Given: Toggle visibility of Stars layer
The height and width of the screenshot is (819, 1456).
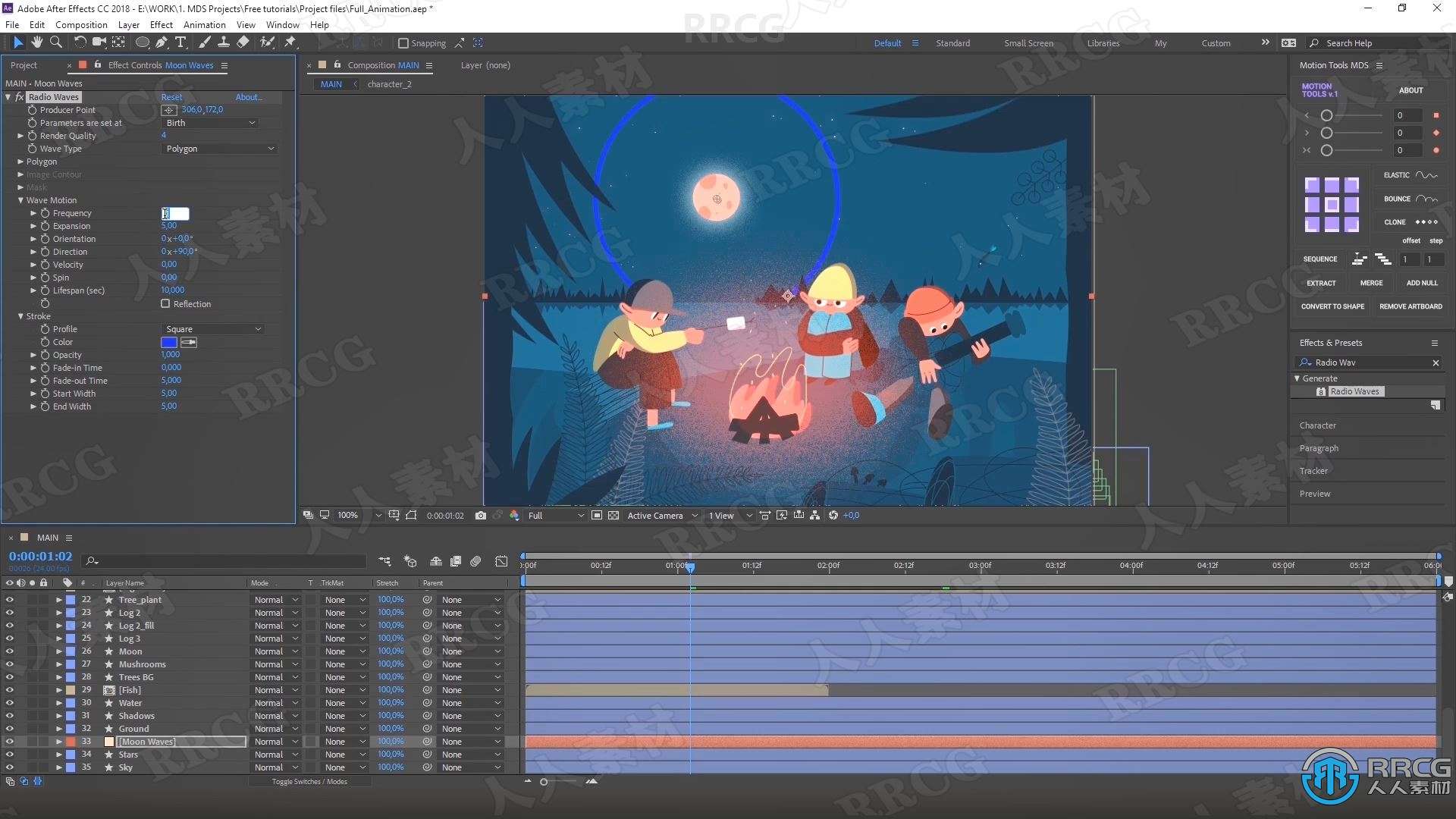Looking at the screenshot, I should pos(9,755).
